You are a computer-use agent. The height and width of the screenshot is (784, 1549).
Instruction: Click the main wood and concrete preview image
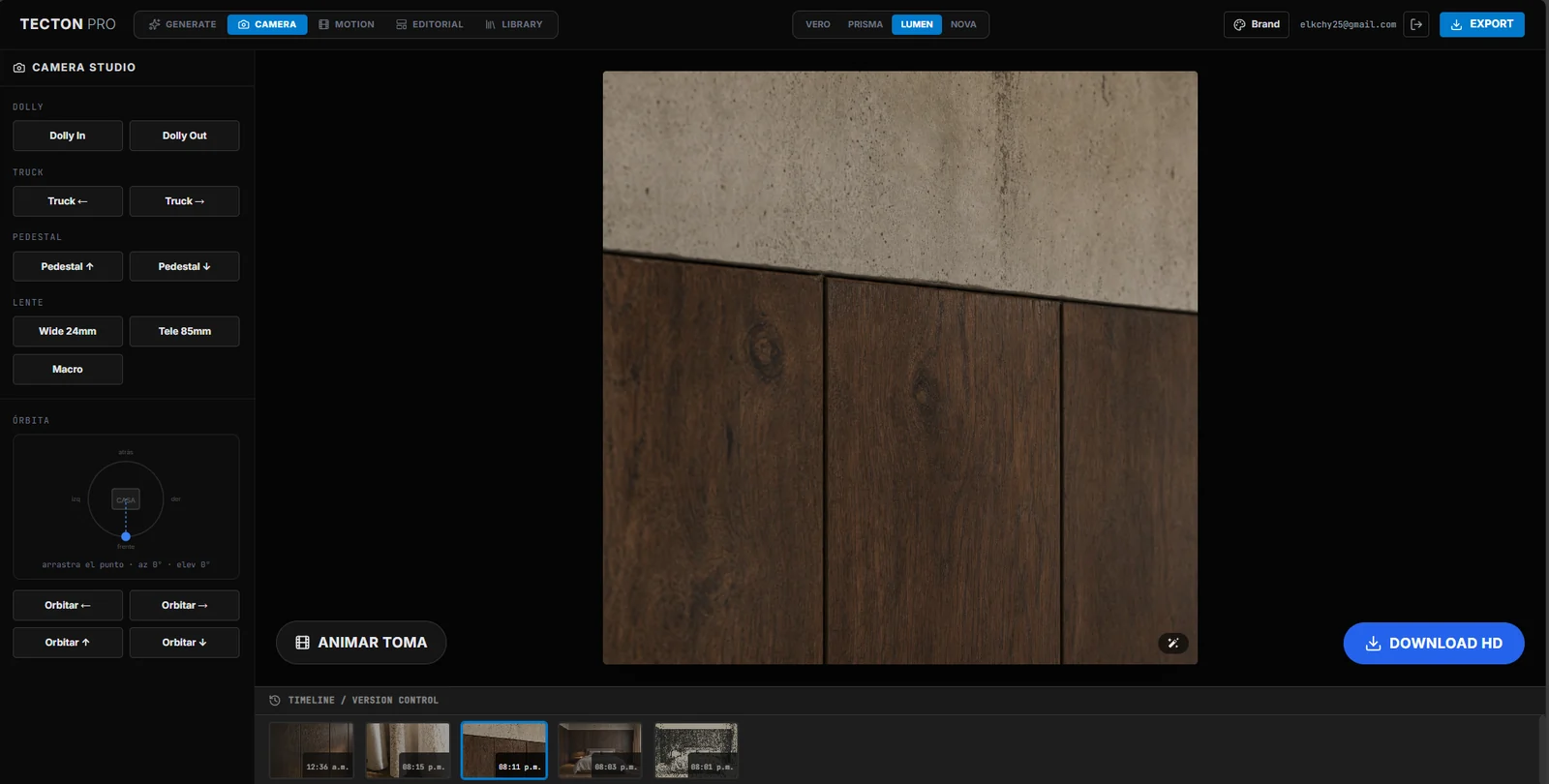coord(900,368)
